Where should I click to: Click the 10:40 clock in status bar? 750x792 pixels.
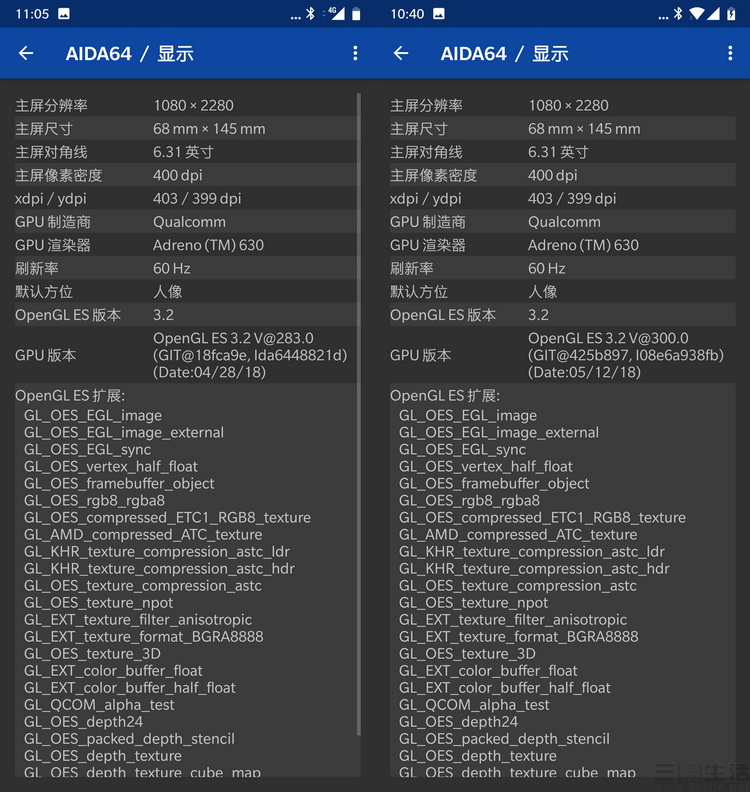407,14
